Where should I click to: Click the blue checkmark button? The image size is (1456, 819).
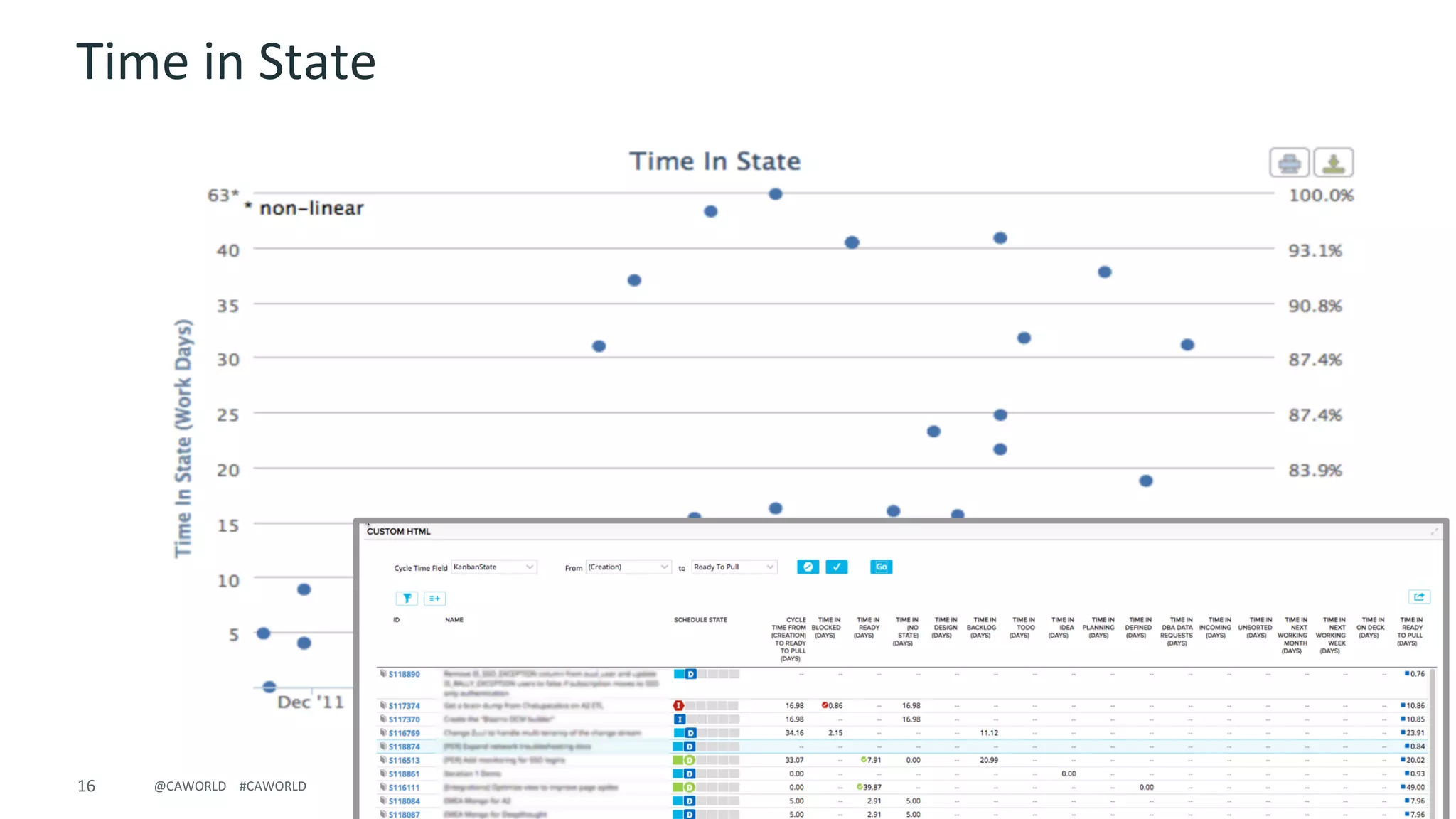pos(837,567)
